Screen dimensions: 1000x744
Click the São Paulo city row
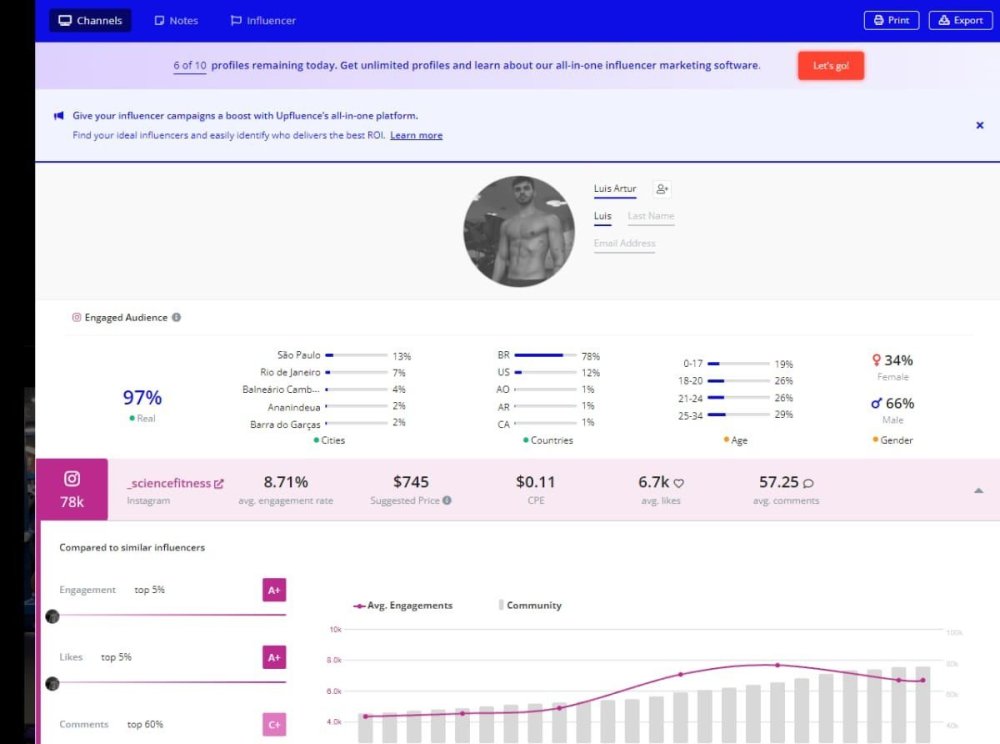tap(343, 355)
